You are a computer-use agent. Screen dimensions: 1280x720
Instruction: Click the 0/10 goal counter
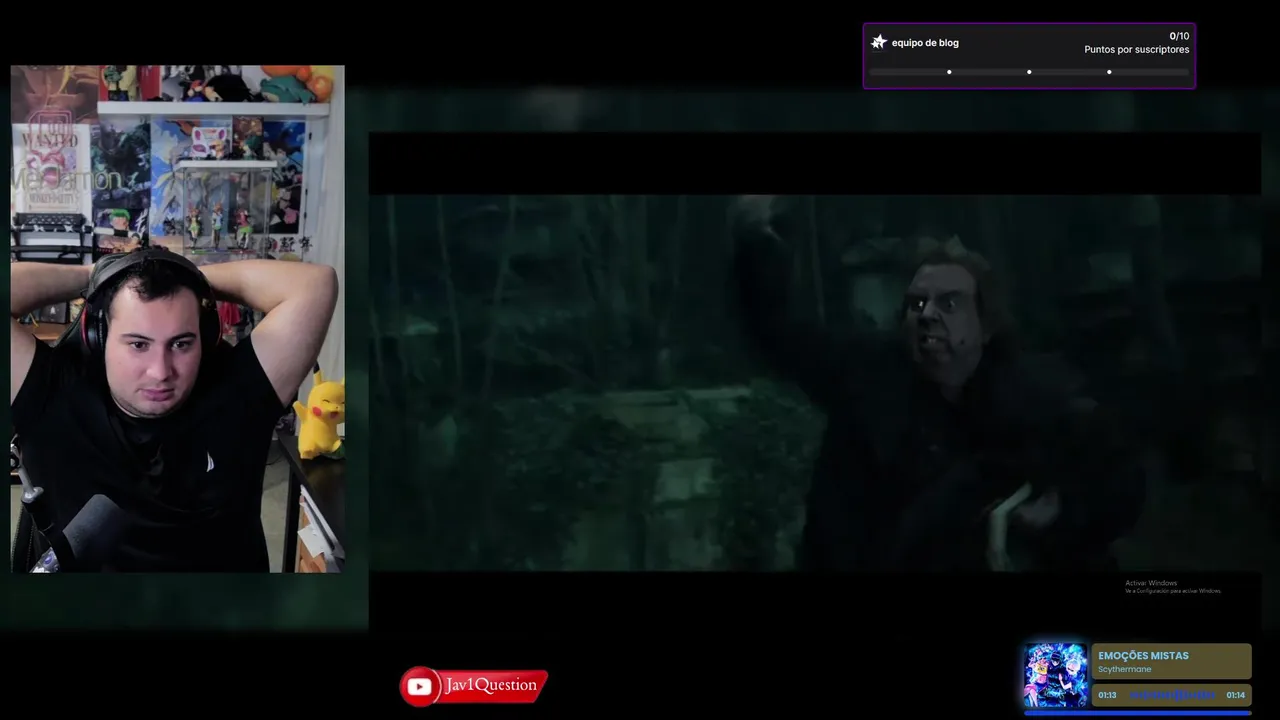[x=1179, y=36]
